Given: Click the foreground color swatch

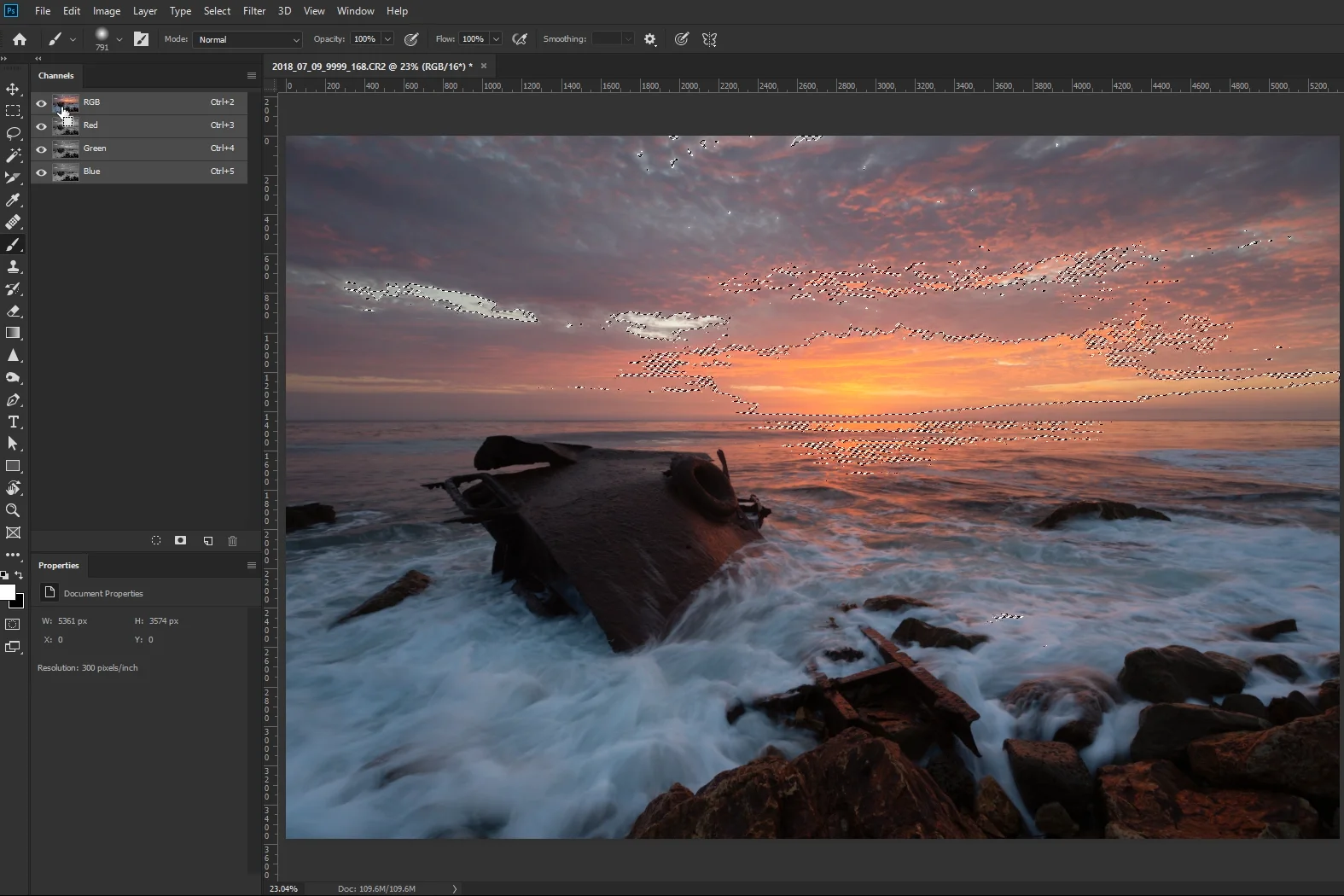Looking at the screenshot, I should coord(8,593).
